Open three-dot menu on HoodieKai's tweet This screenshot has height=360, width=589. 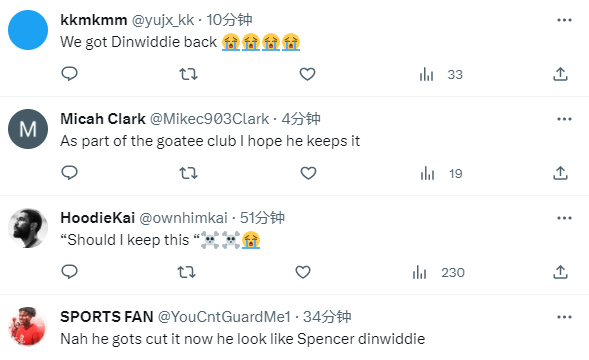pyautogui.click(x=564, y=218)
